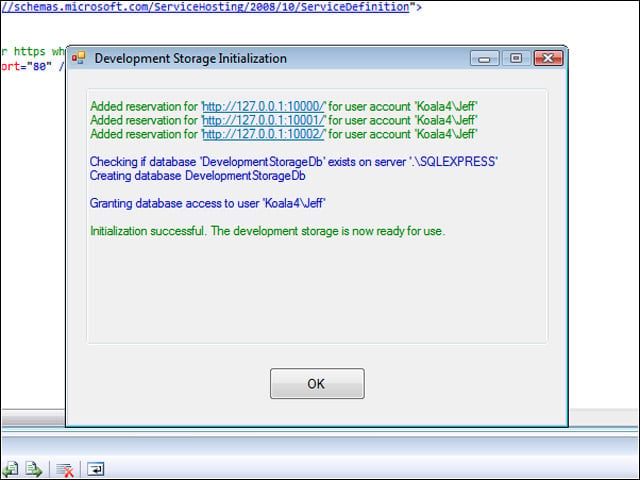Click the 'Granting database access' message
This screenshot has width=640, height=480.
pos(208,203)
